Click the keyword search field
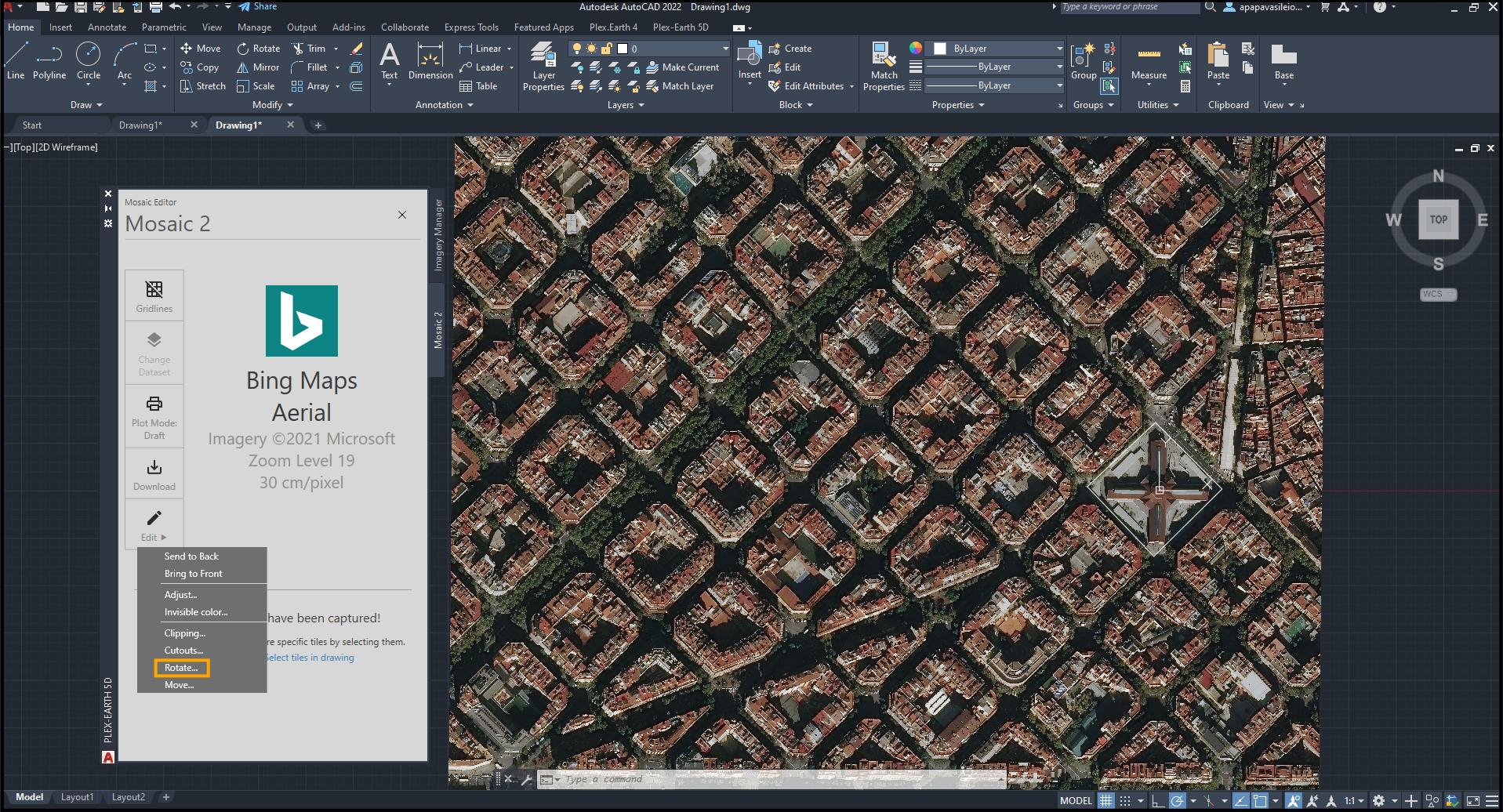The width and height of the screenshot is (1503, 812). 1131,7
